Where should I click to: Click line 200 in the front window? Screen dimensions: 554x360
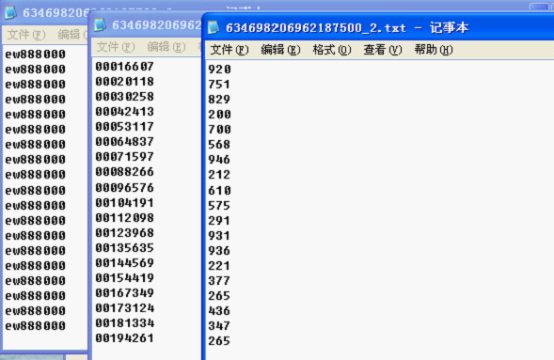click(219, 114)
